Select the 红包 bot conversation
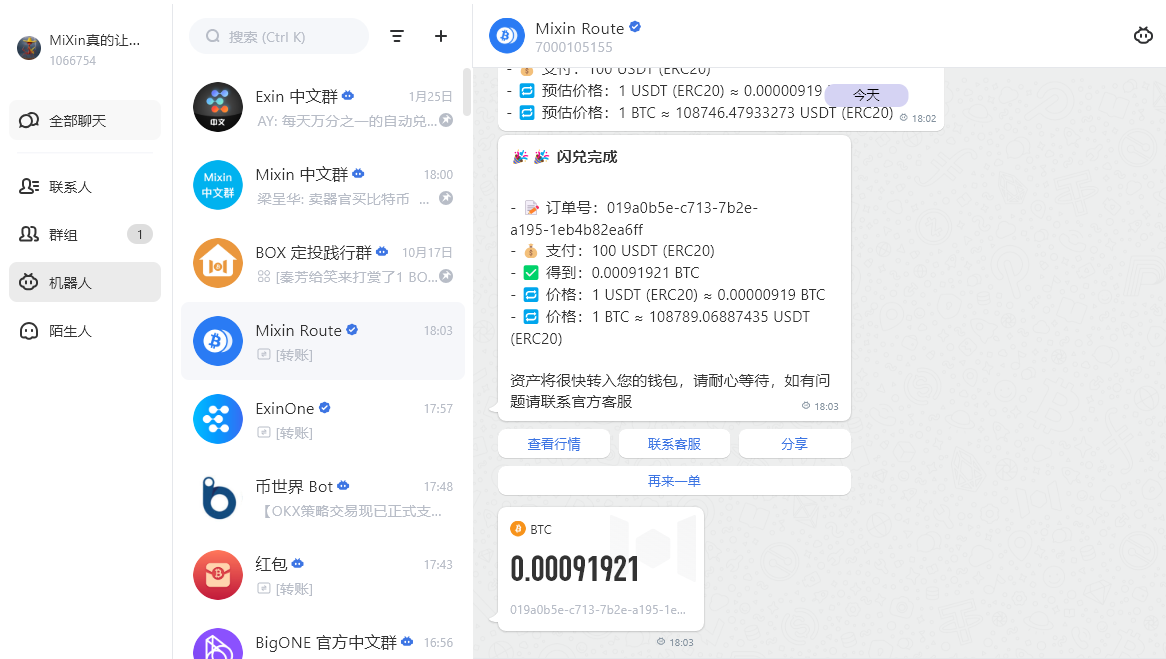The width and height of the screenshot is (1166, 659). pos(322,576)
